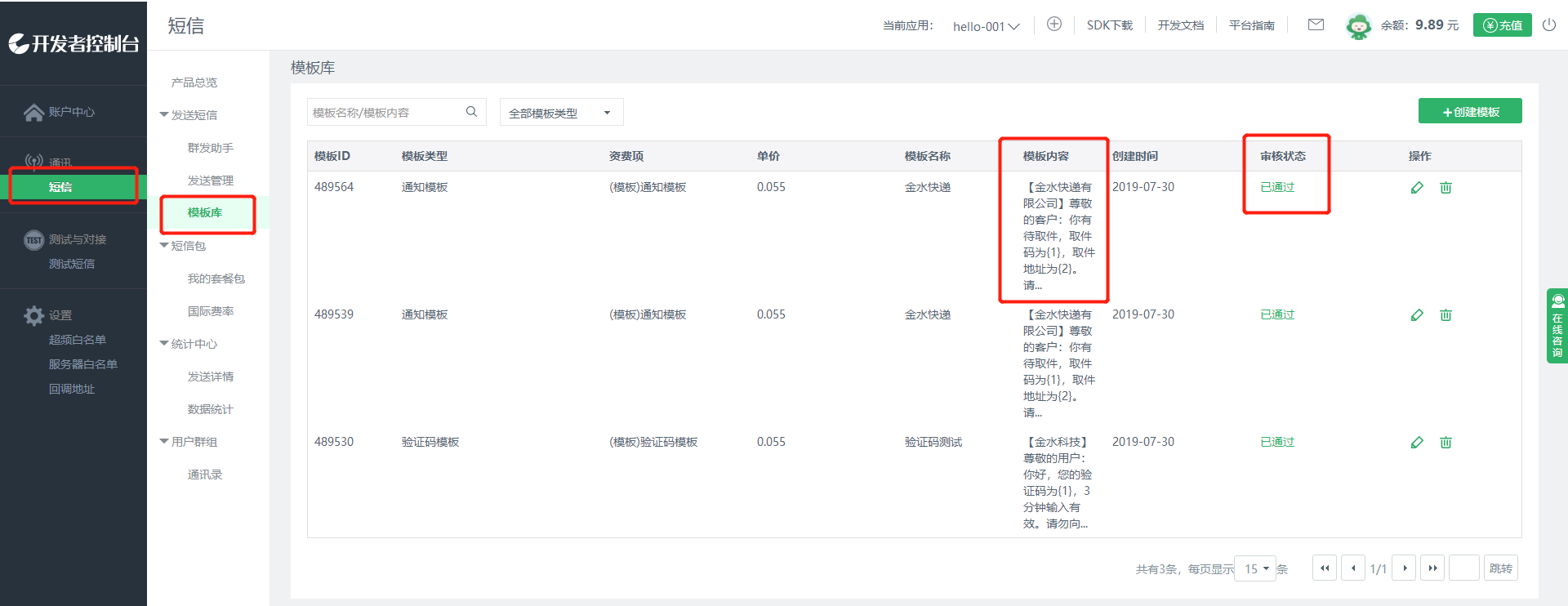Open 超频白名单 settings item

tap(78, 340)
